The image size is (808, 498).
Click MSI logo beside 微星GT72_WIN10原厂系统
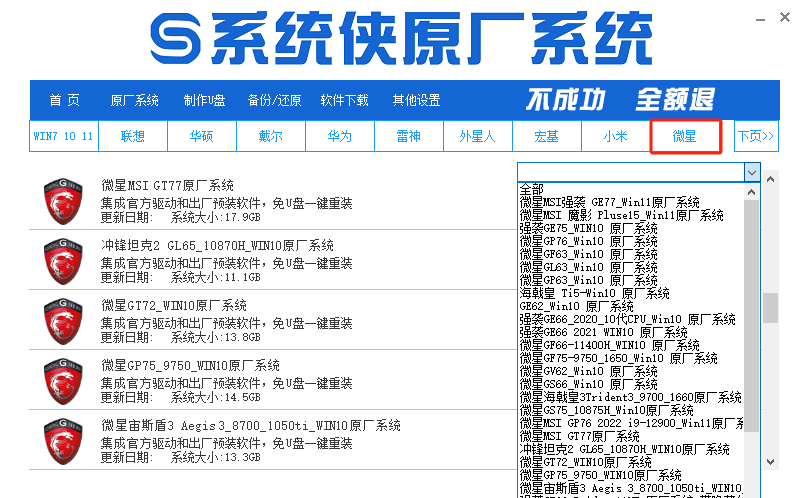(x=63, y=321)
